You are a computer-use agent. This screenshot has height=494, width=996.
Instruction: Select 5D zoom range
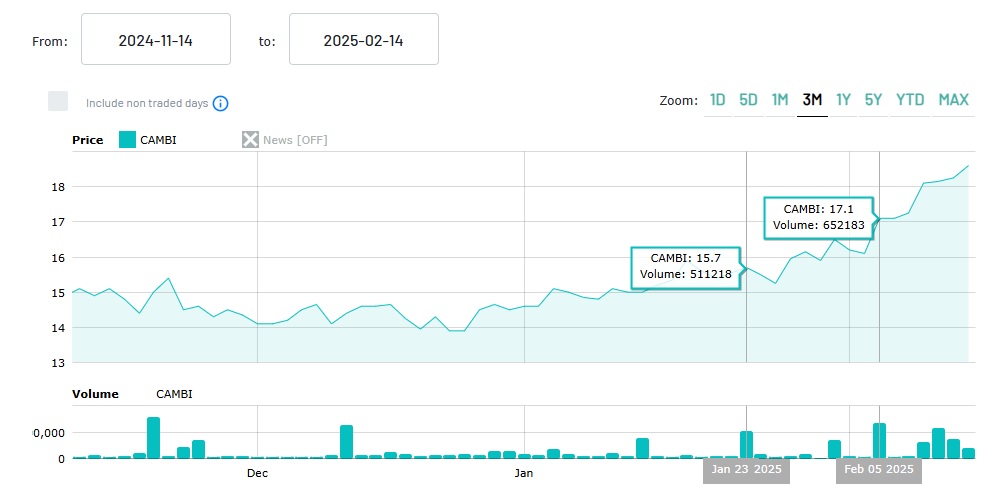(x=748, y=100)
